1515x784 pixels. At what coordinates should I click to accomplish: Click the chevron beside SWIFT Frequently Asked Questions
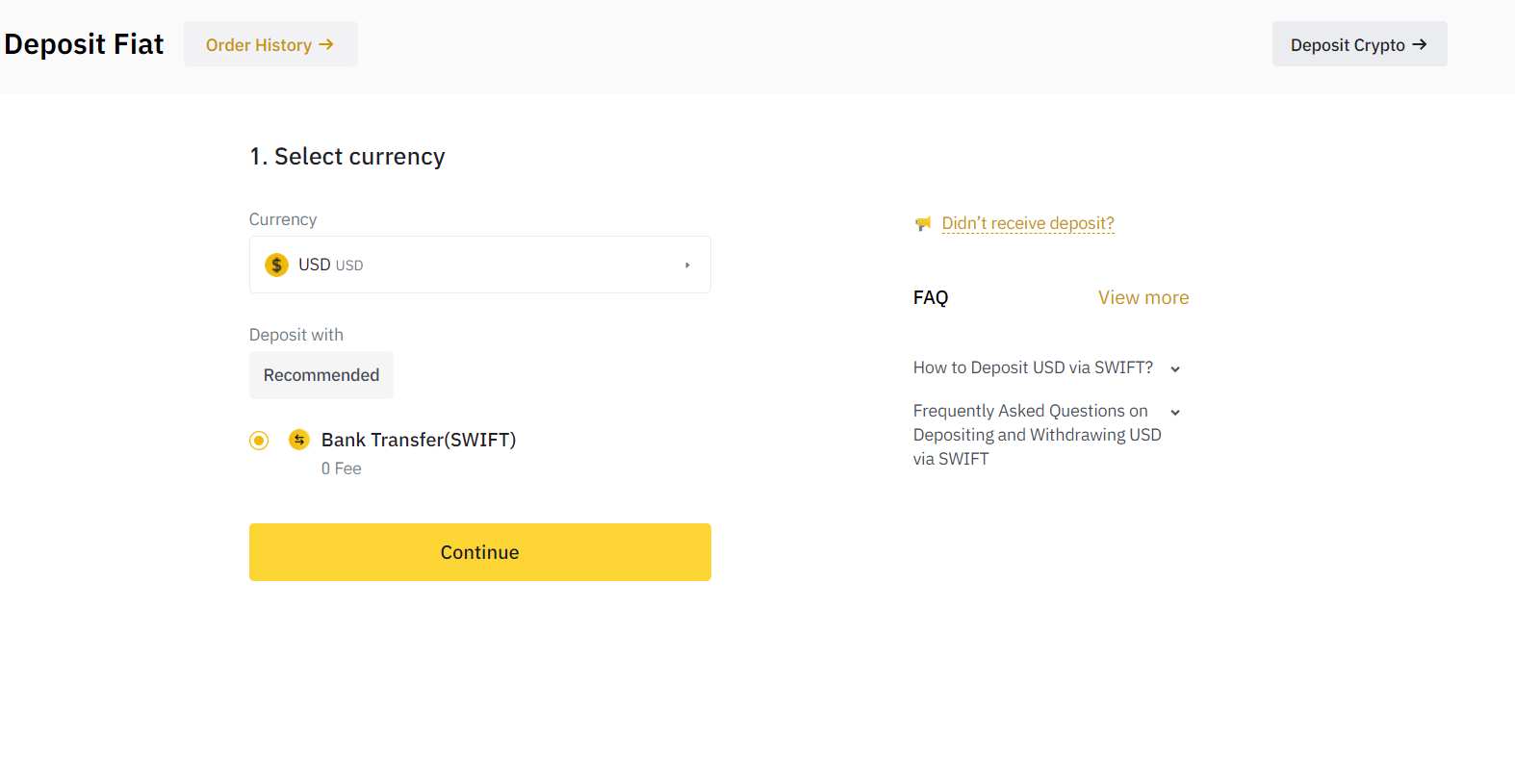[x=1175, y=412]
